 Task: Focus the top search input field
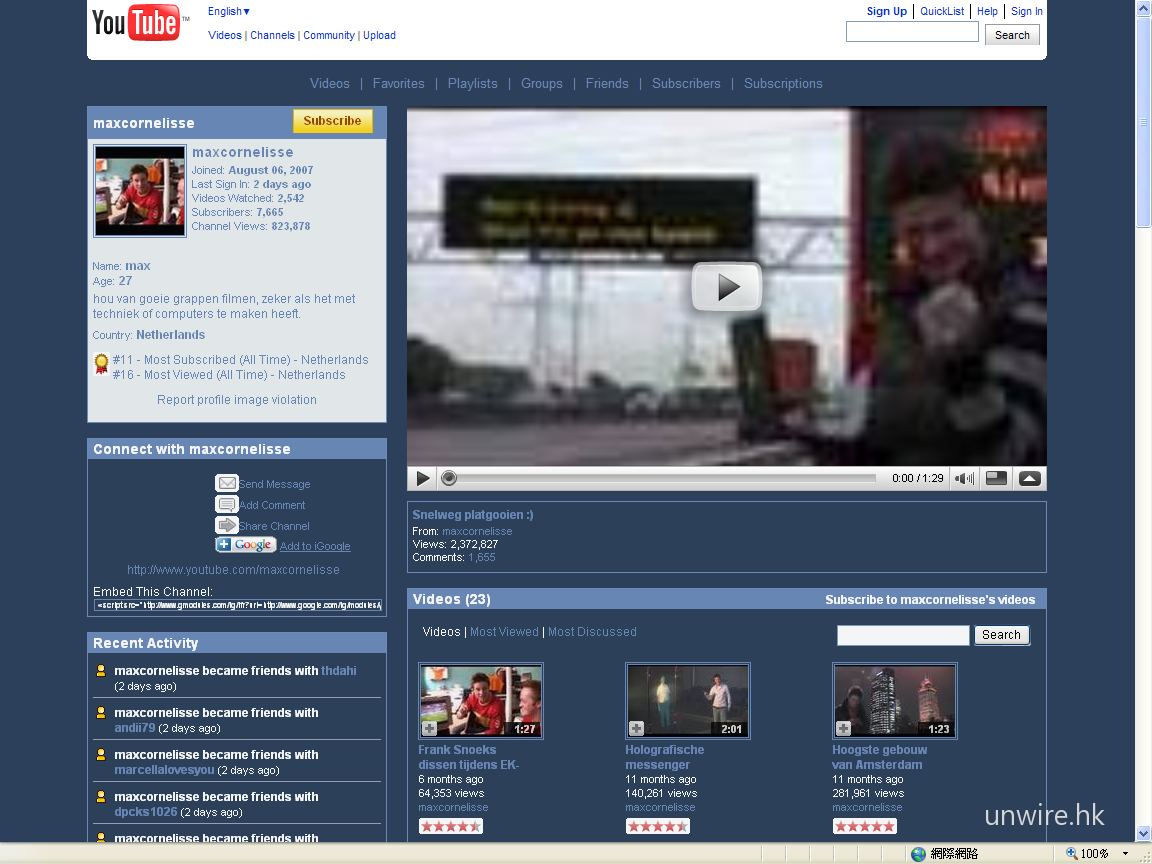912,32
